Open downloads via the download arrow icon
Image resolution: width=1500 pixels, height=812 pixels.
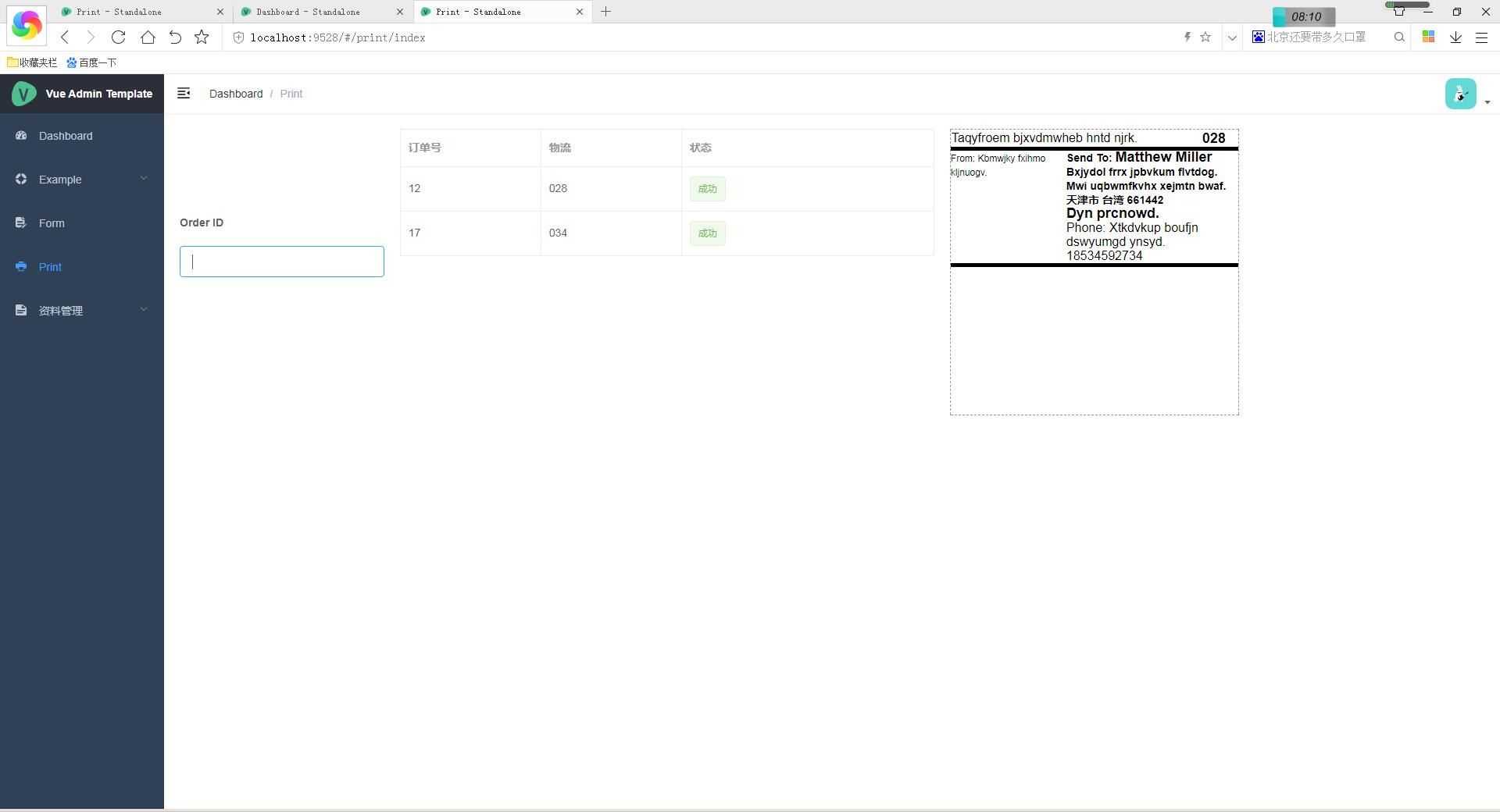1455,37
